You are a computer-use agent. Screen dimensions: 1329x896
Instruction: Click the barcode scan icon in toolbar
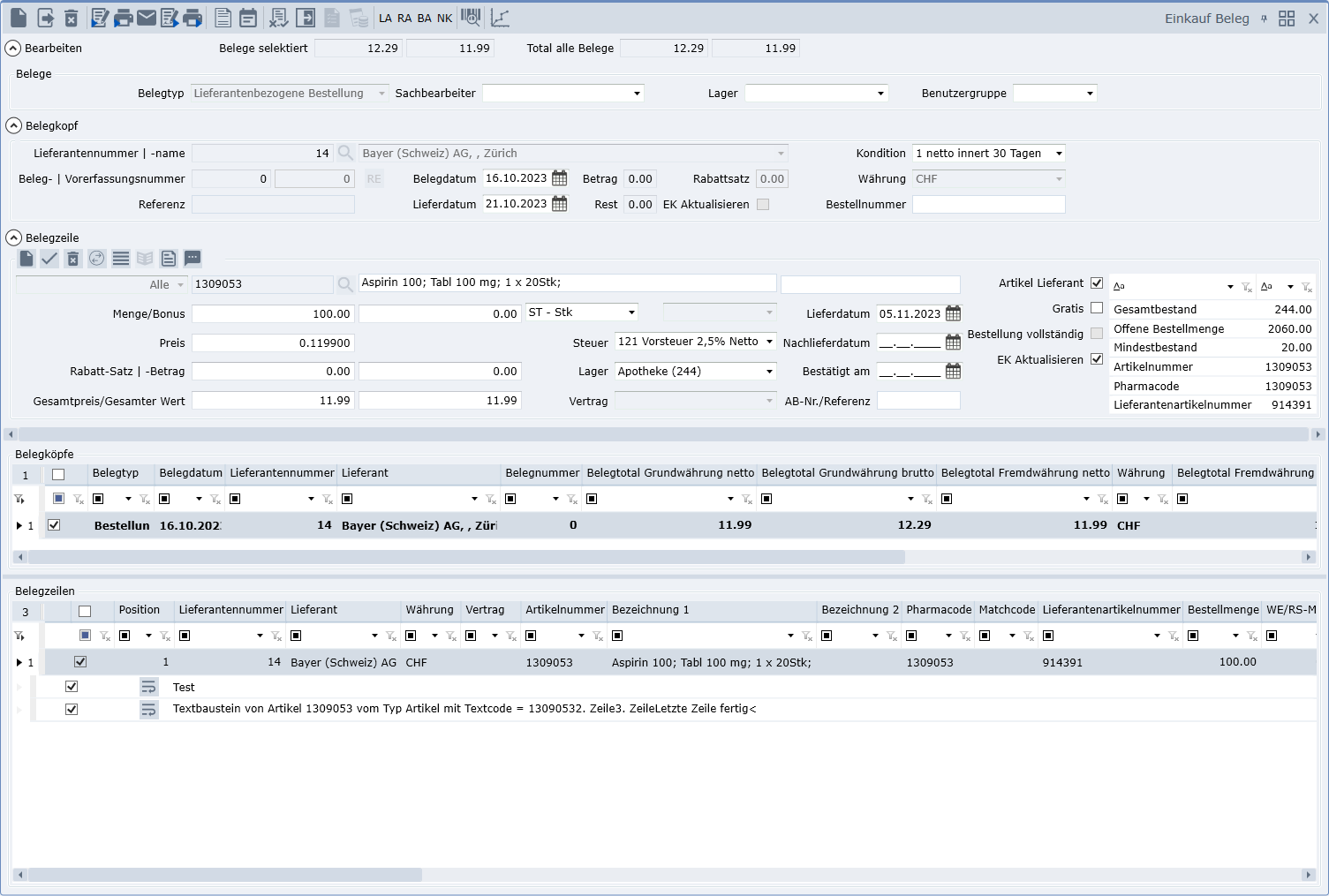pos(472,18)
